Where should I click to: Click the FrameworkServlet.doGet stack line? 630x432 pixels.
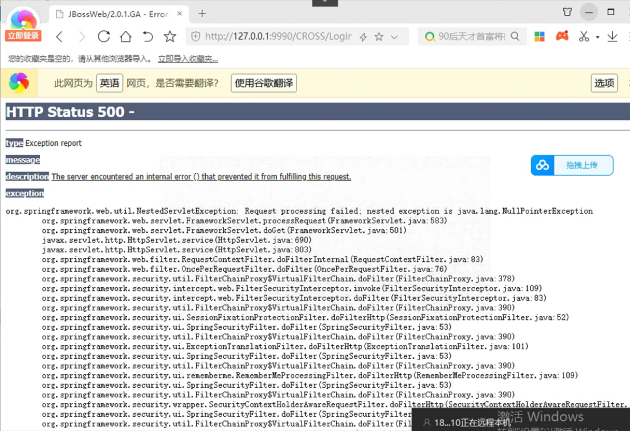click(x=224, y=230)
